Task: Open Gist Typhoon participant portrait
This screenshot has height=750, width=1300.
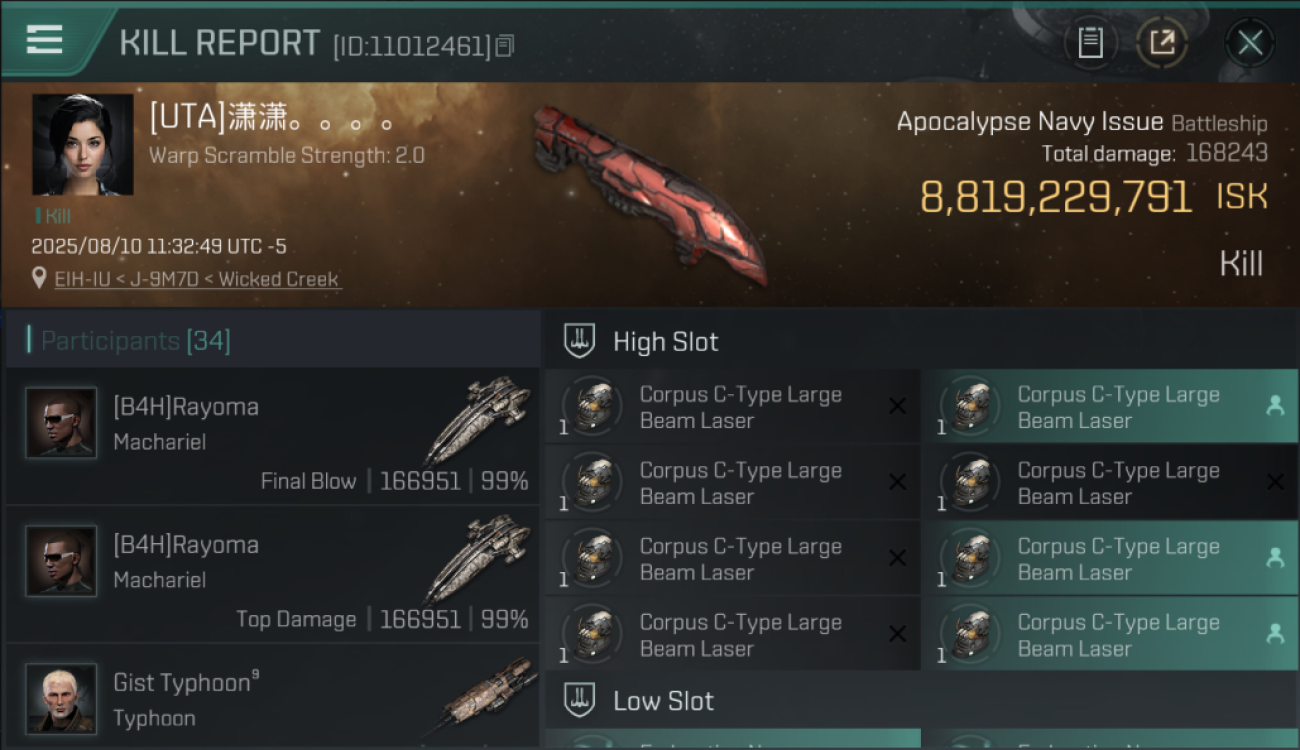Action: click(x=61, y=697)
